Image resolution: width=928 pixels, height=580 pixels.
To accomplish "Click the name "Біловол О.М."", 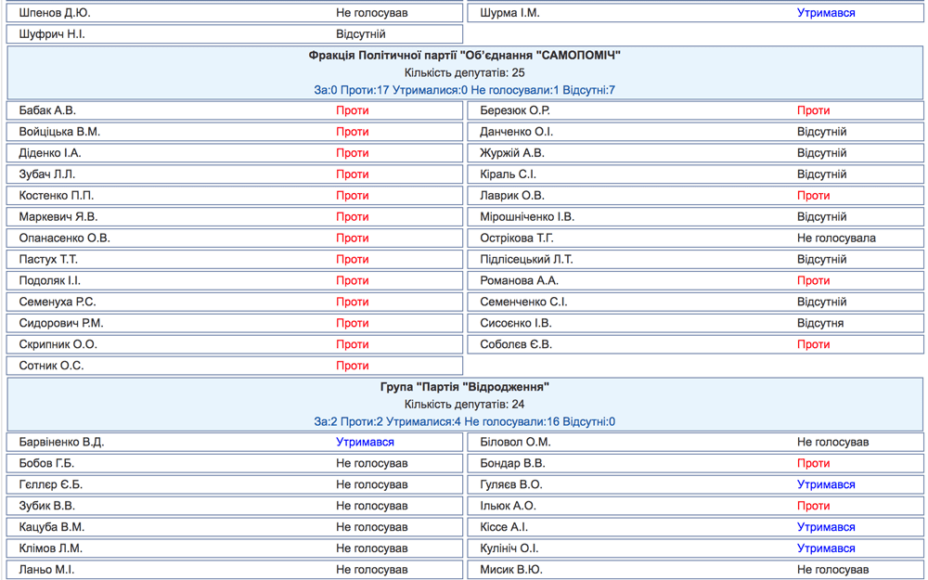I will (515, 442).
